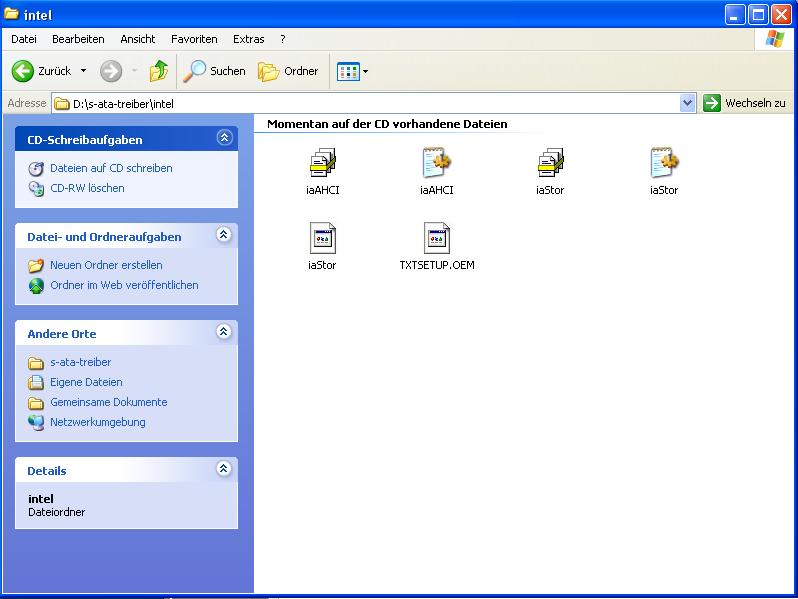Image resolution: width=798 pixels, height=599 pixels.
Task: Click the folder-up navigation icon
Action: [x=159, y=71]
